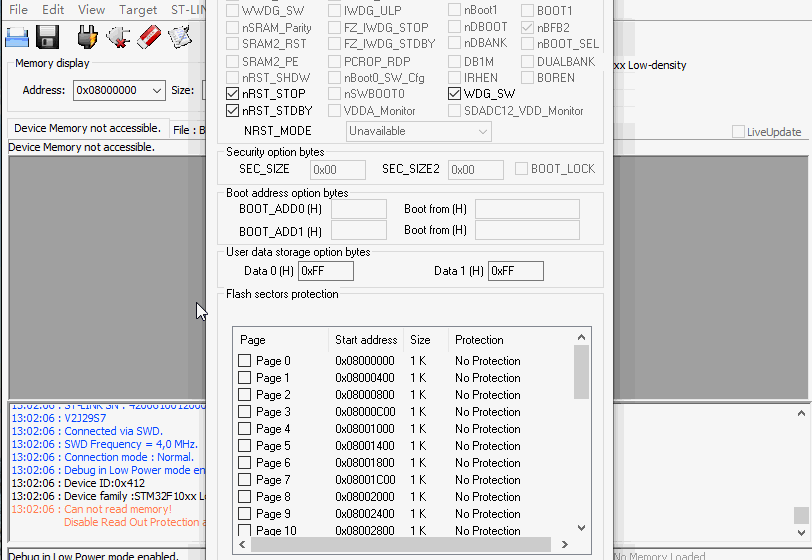Screen dimensions: 812x560
Task: Click the log line SWD Frequency = 4,0 MHz.
Action: point(105,444)
